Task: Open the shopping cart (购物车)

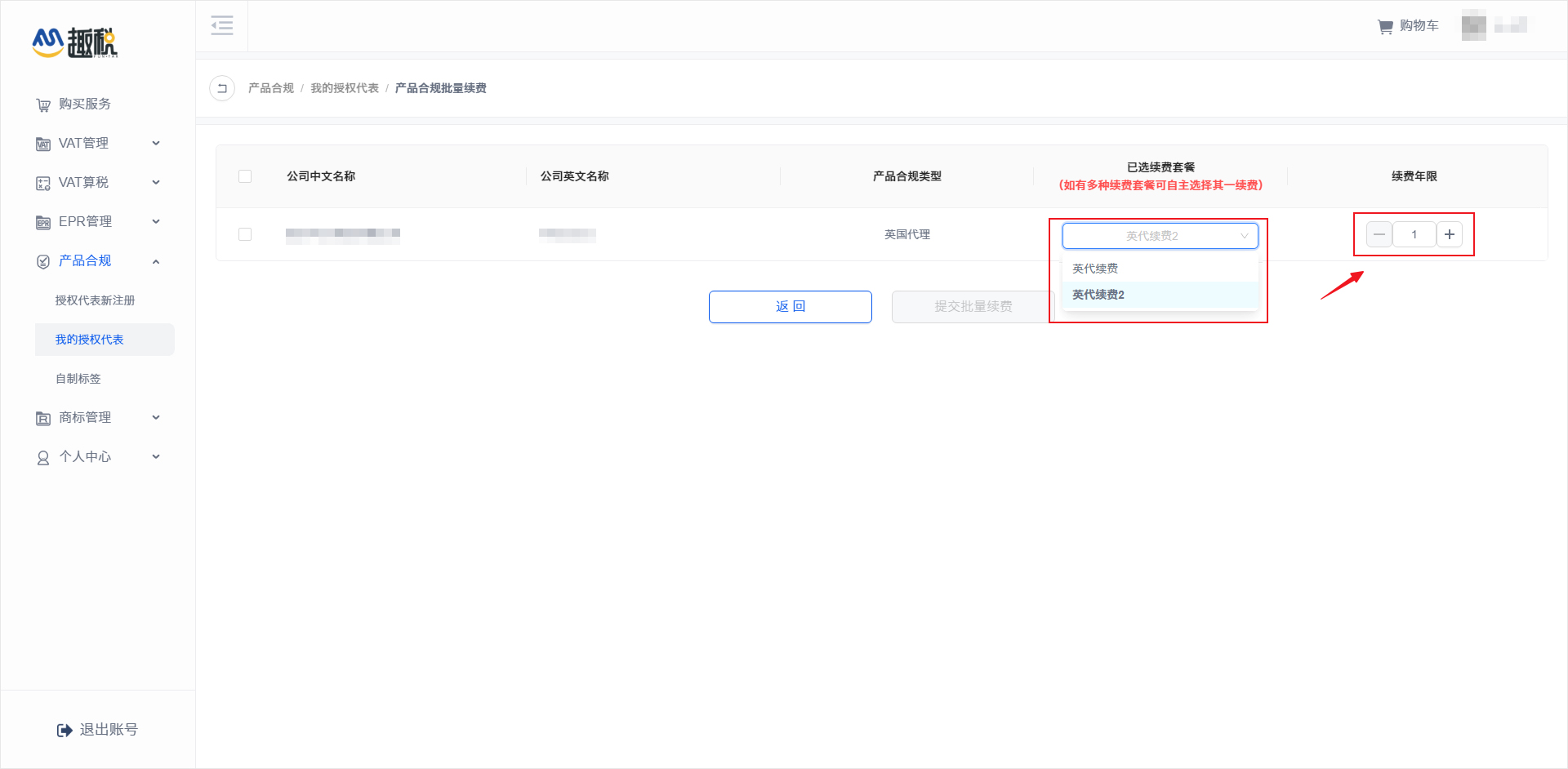Action: (1408, 26)
